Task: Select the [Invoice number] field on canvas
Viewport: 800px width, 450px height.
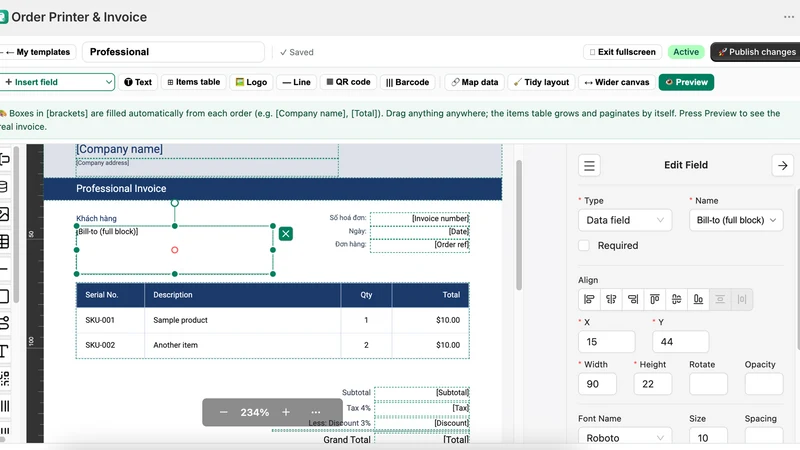Action: pyautogui.click(x=420, y=218)
